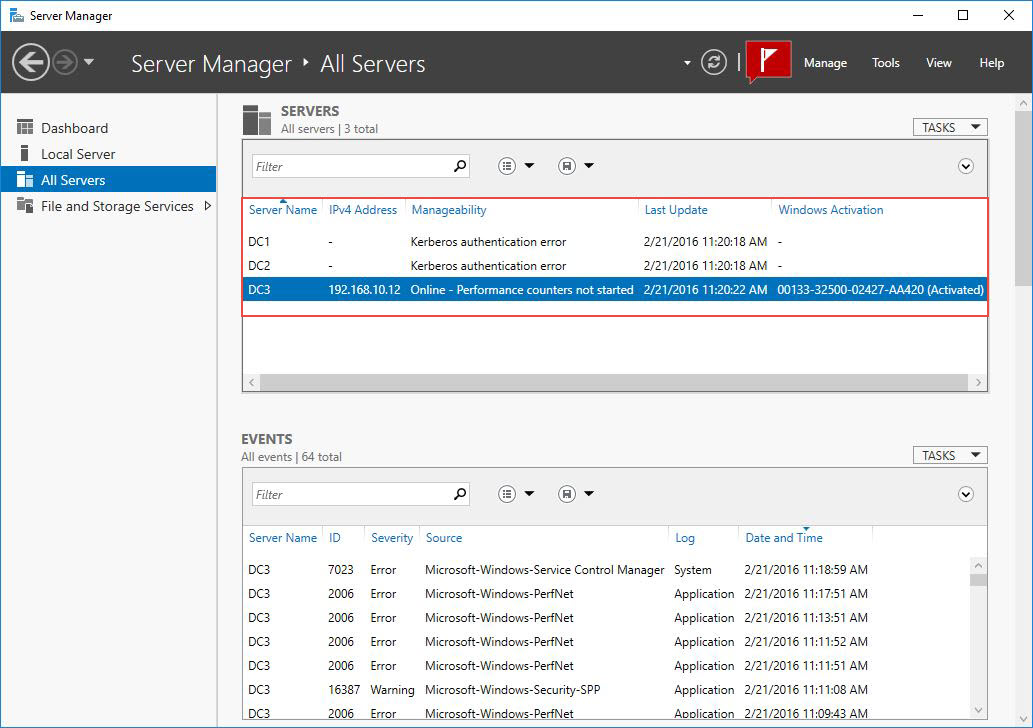Click the Refresh icon in the header
The image size is (1033, 728).
pyautogui.click(x=713, y=61)
